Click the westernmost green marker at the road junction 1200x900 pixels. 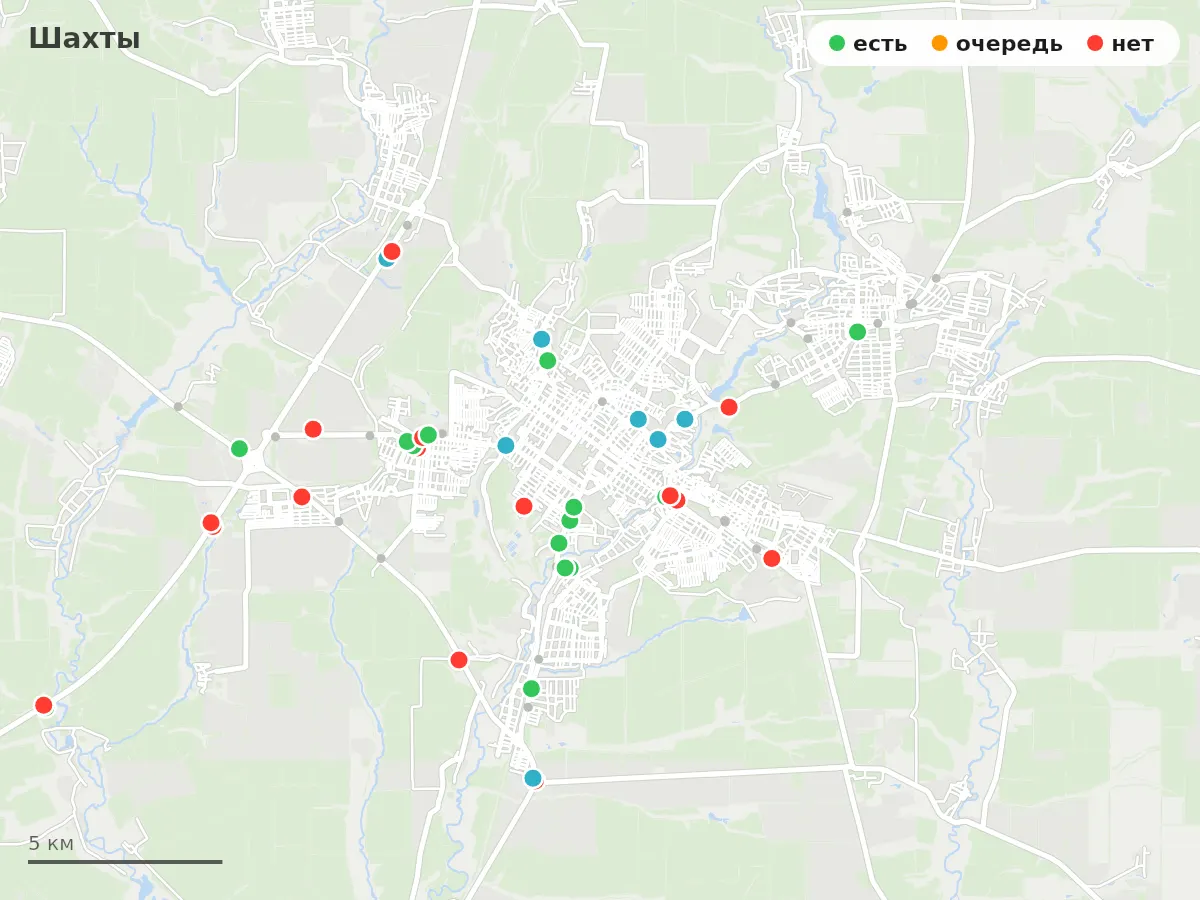point(239,449)
